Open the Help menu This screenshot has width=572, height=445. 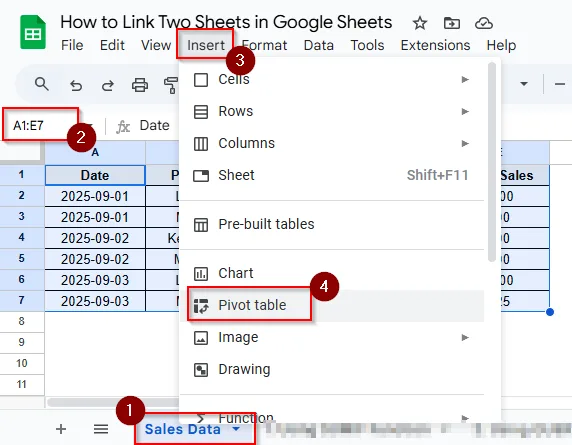501,45
